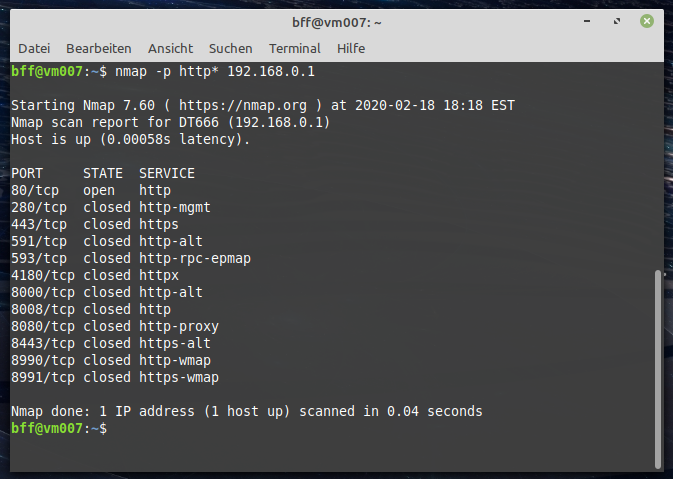Open the Ansicht menu
This screenshot has height=479, width=673.
point(170,49)
